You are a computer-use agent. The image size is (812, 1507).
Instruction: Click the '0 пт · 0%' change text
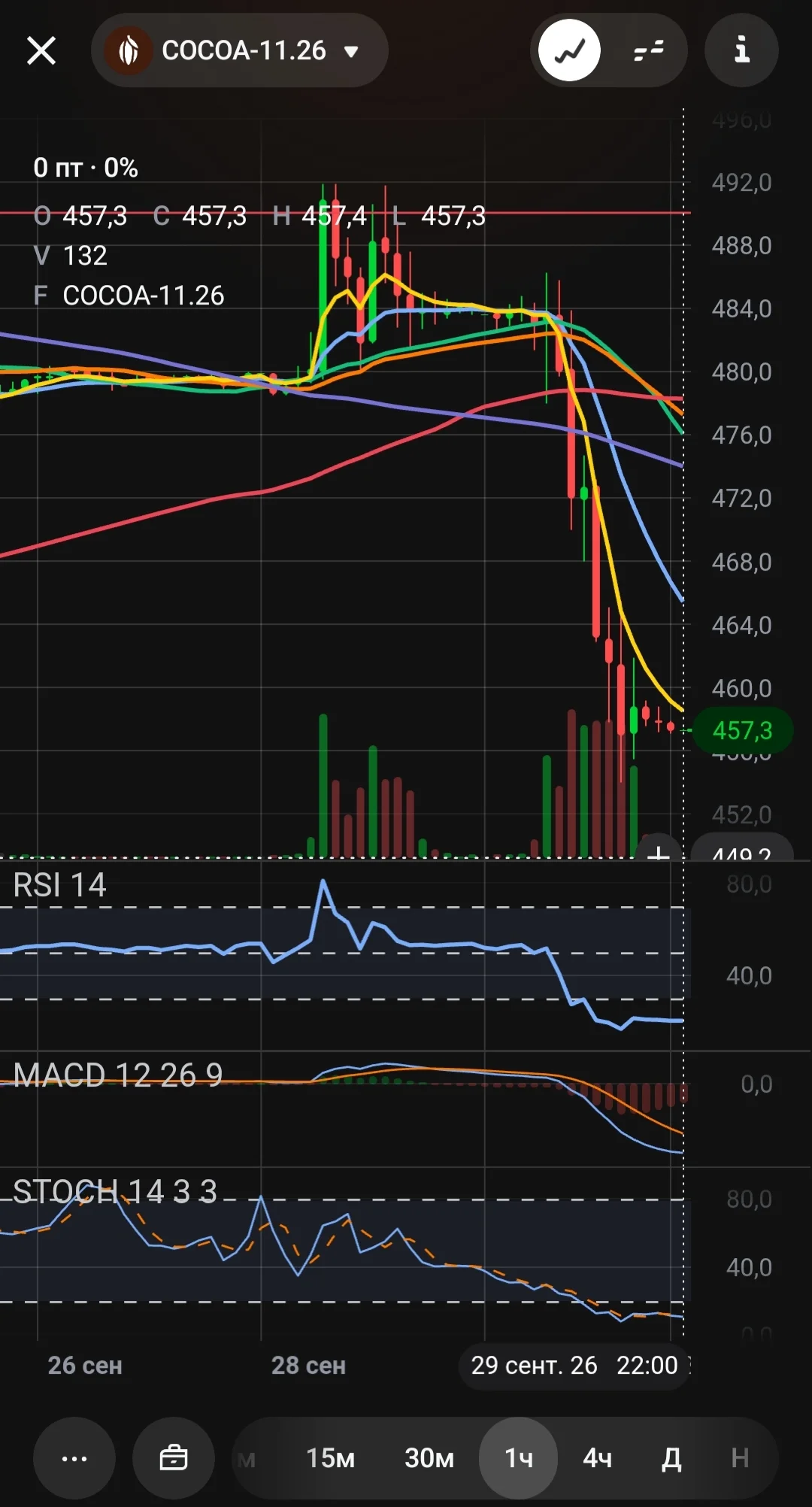tap(86, 168)
